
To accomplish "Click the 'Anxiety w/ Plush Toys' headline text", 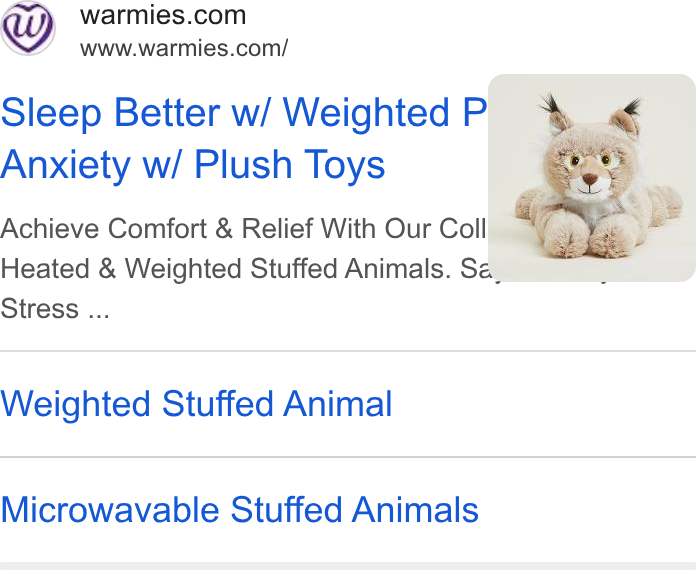I will click(192, 165).
